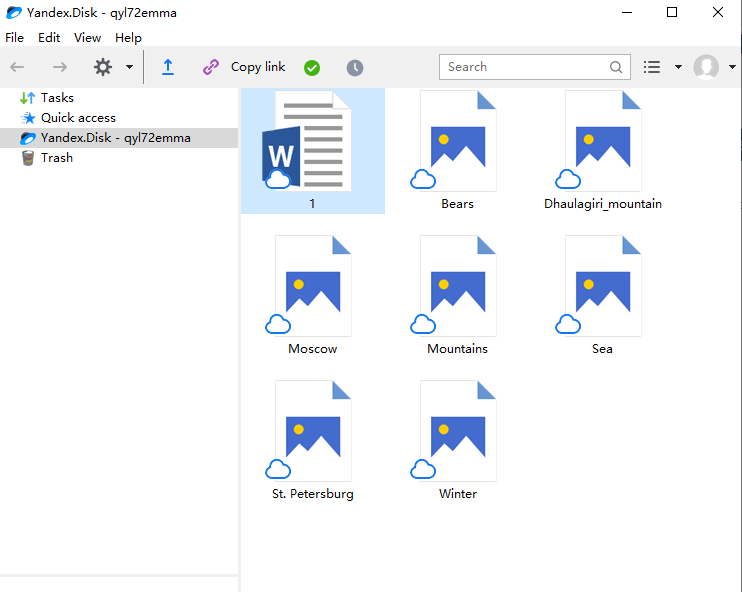Expand the account dropdown arrow
The height and width of the screenshot is (592, 742).
732,67
